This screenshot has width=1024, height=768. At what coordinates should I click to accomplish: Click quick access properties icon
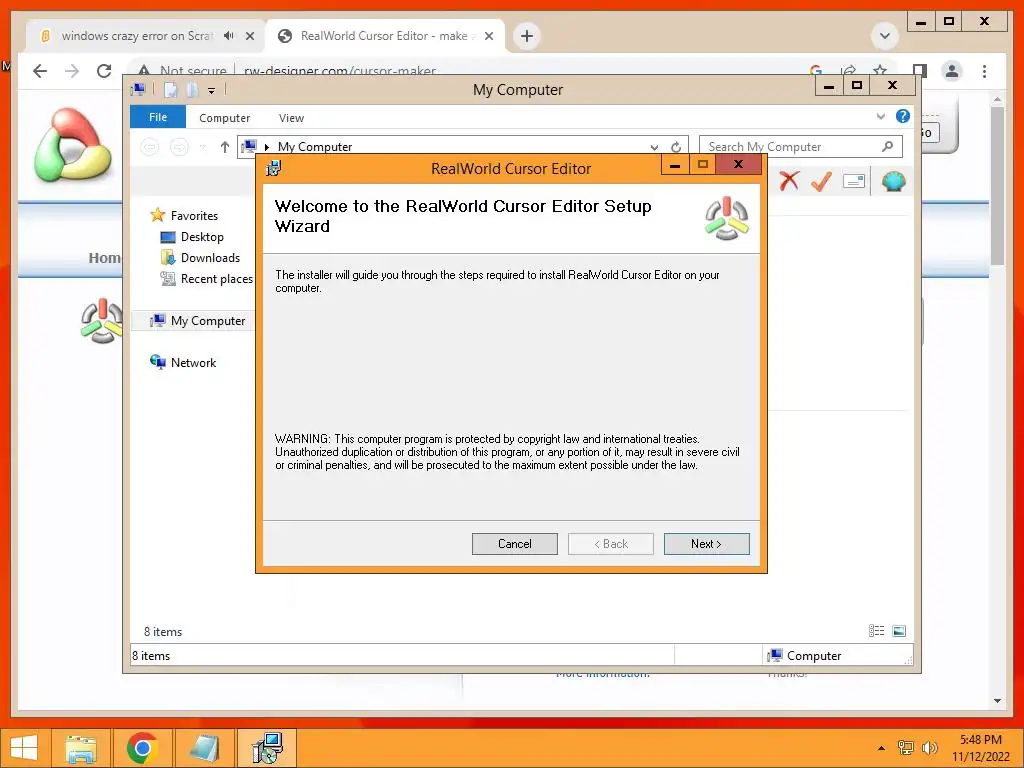(170, 90)
